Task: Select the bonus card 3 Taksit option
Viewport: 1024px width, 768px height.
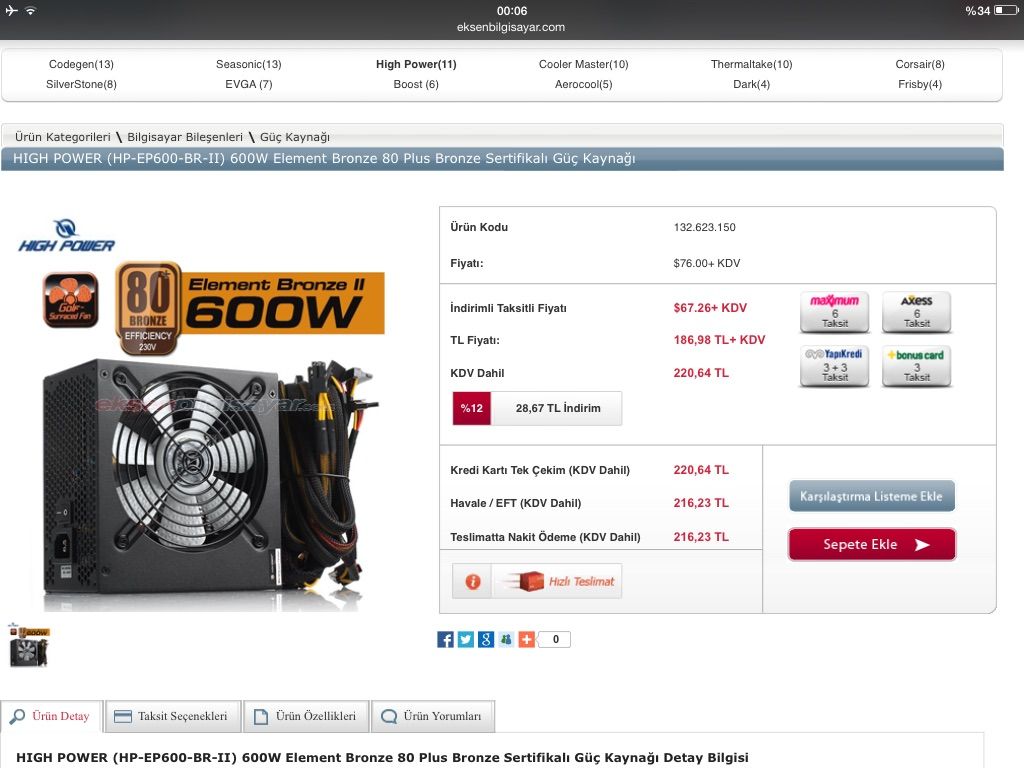Action: click(916, 366)
